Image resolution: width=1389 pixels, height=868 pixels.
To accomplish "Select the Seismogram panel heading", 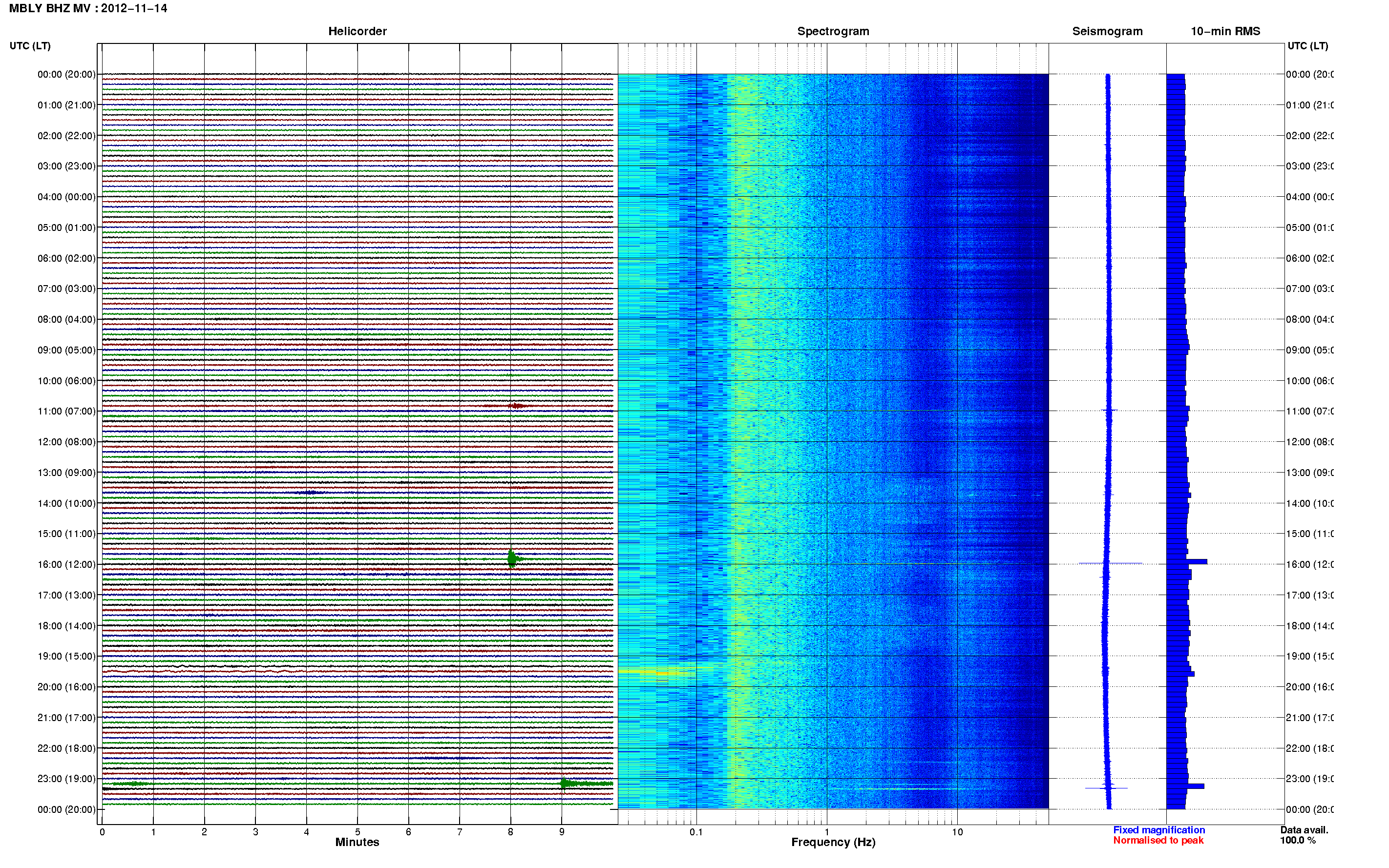I will click(x=1107, y=31).
